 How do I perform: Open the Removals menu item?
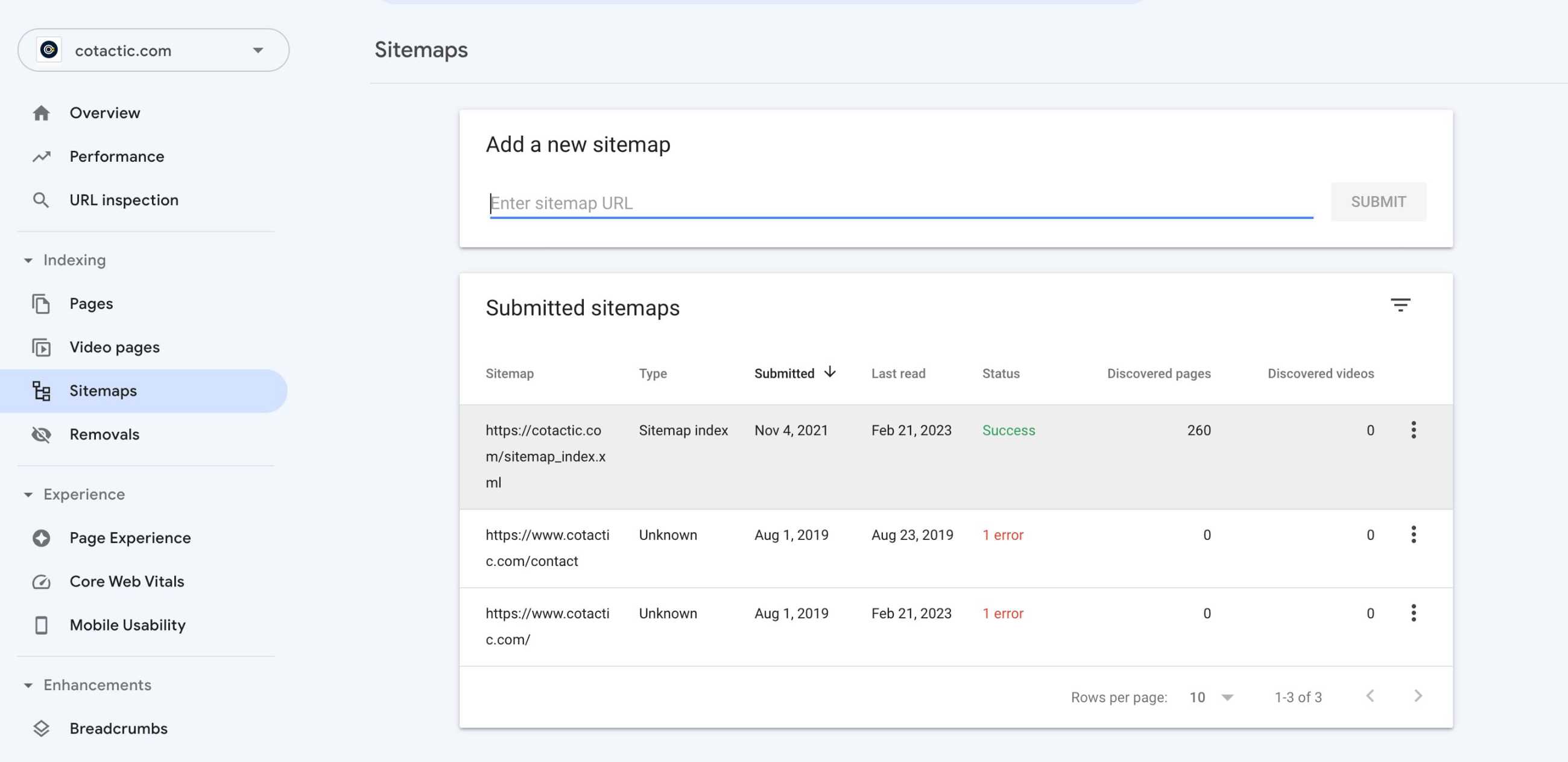[x=144, y=434]
